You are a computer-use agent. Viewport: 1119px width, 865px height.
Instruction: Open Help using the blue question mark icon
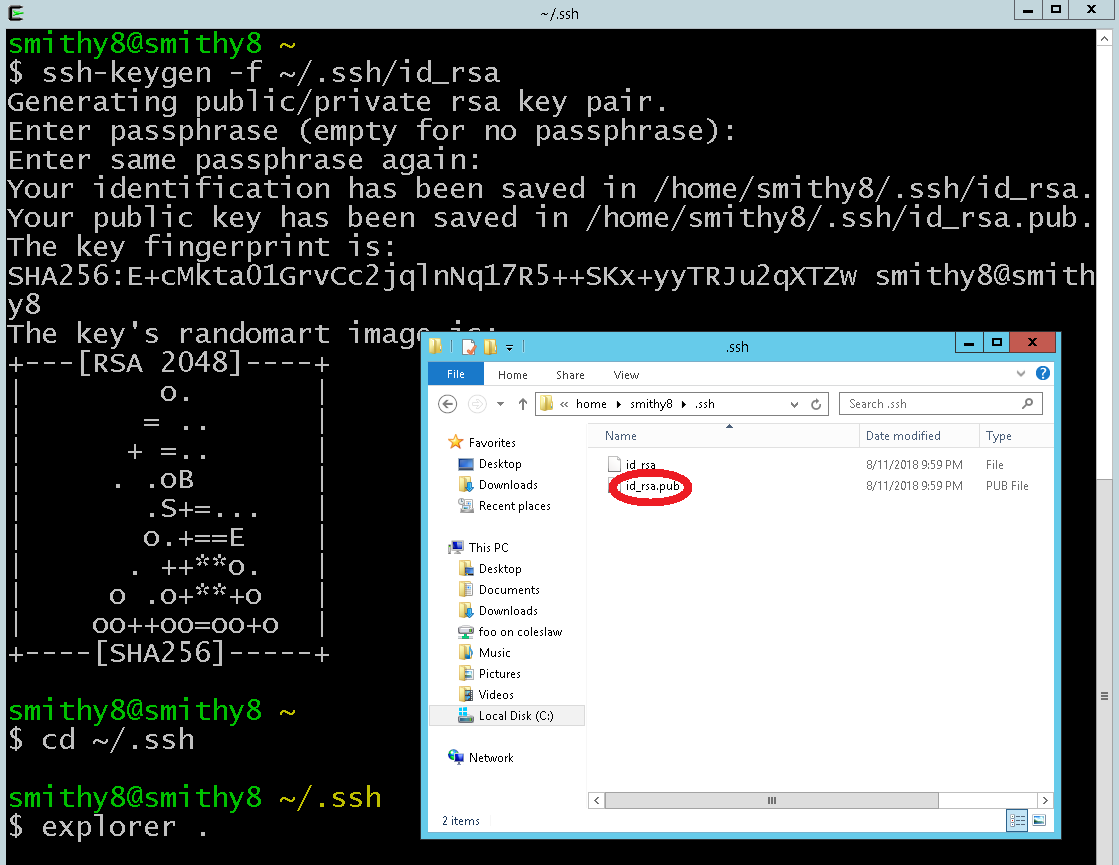(x=1042, y=373)
